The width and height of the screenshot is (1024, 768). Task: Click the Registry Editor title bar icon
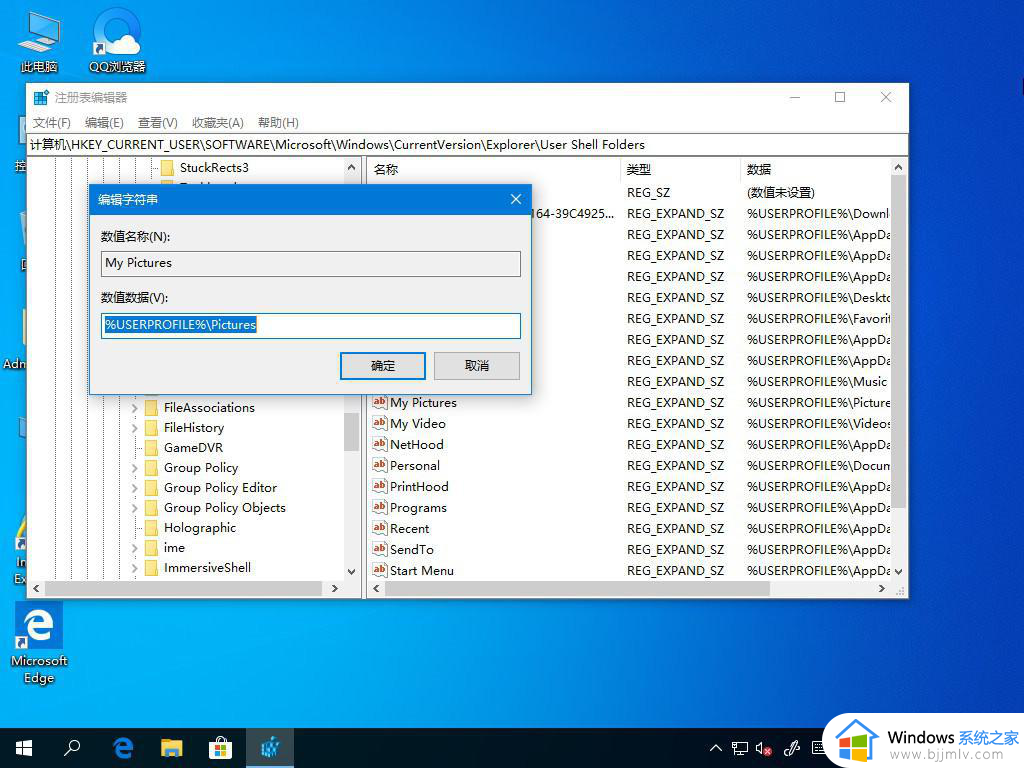coord(41,97)
